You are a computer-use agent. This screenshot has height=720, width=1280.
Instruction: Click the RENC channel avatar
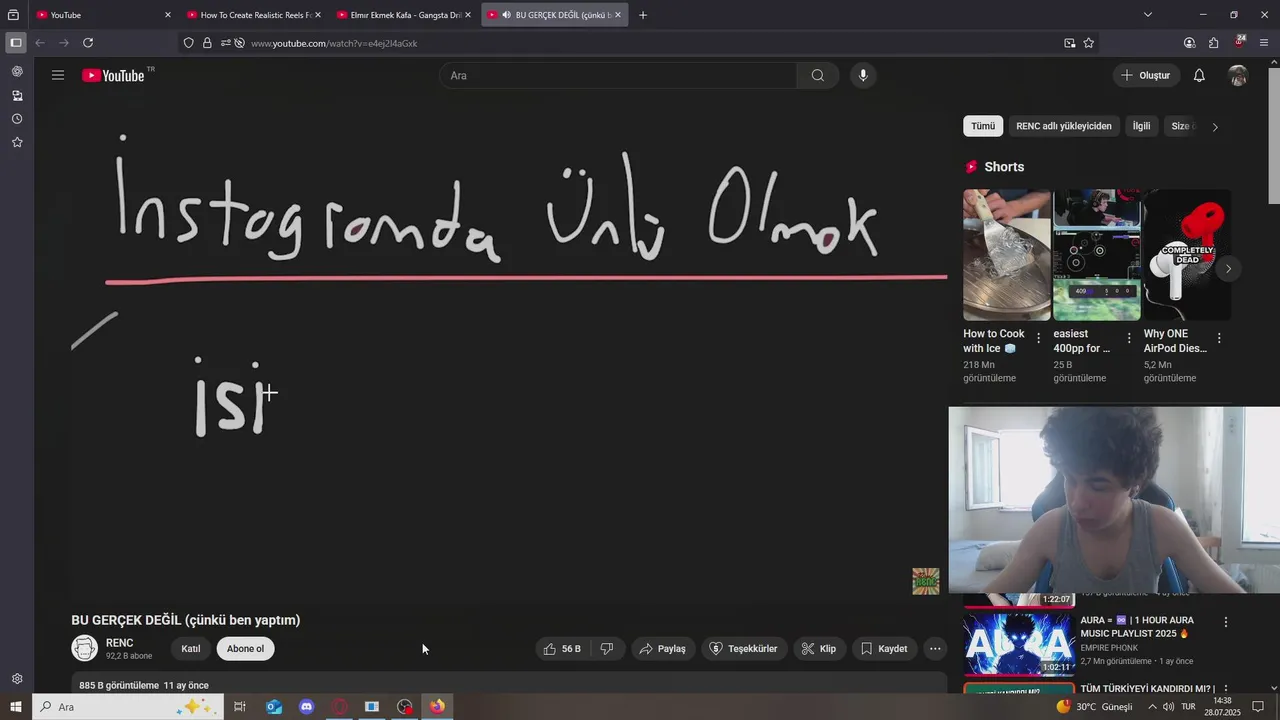(x=85, y=649)
